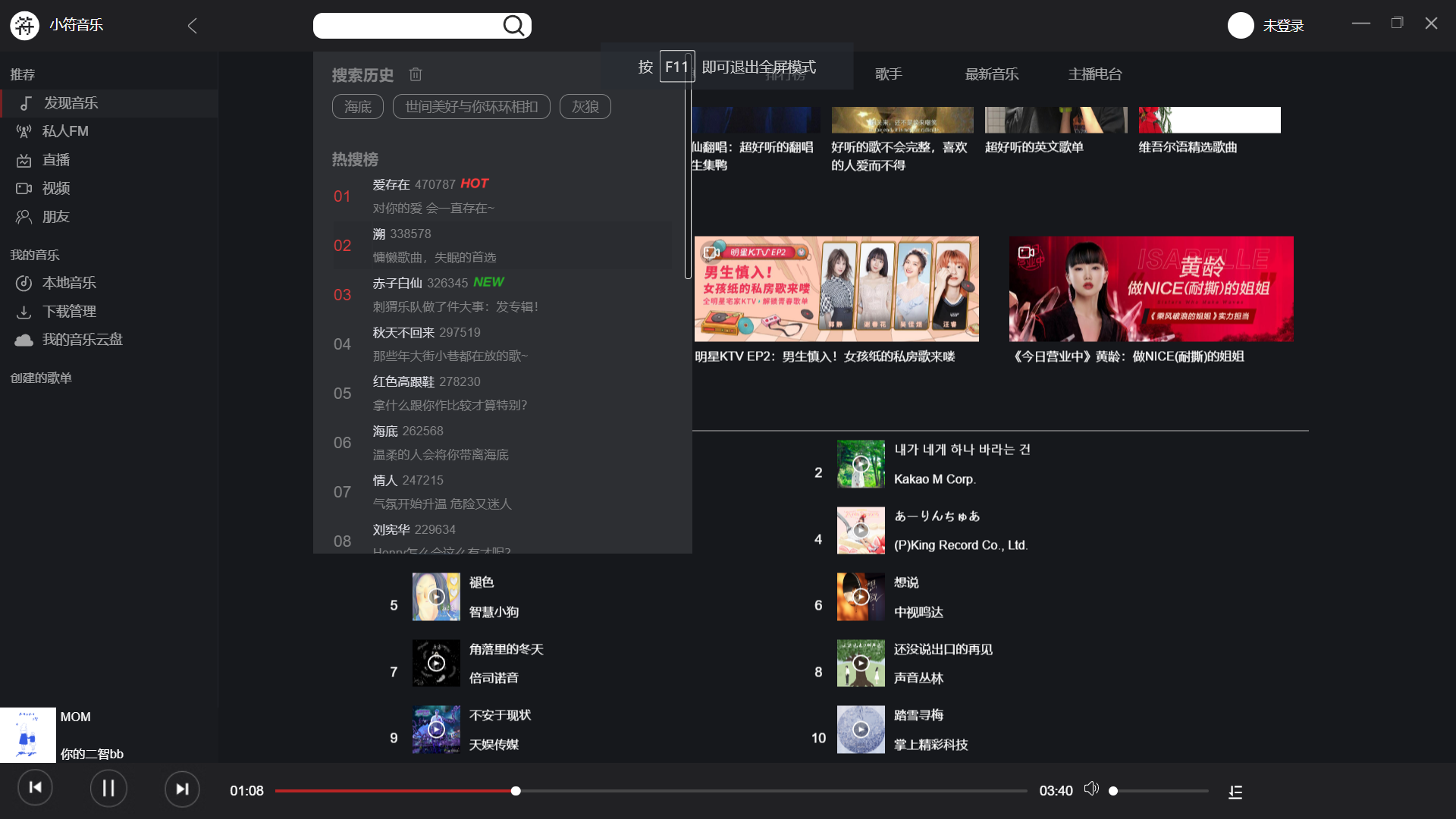Click the song progress slider
Image resolution: width=1456 pixels, height=819 pixels.
[651, 791]
